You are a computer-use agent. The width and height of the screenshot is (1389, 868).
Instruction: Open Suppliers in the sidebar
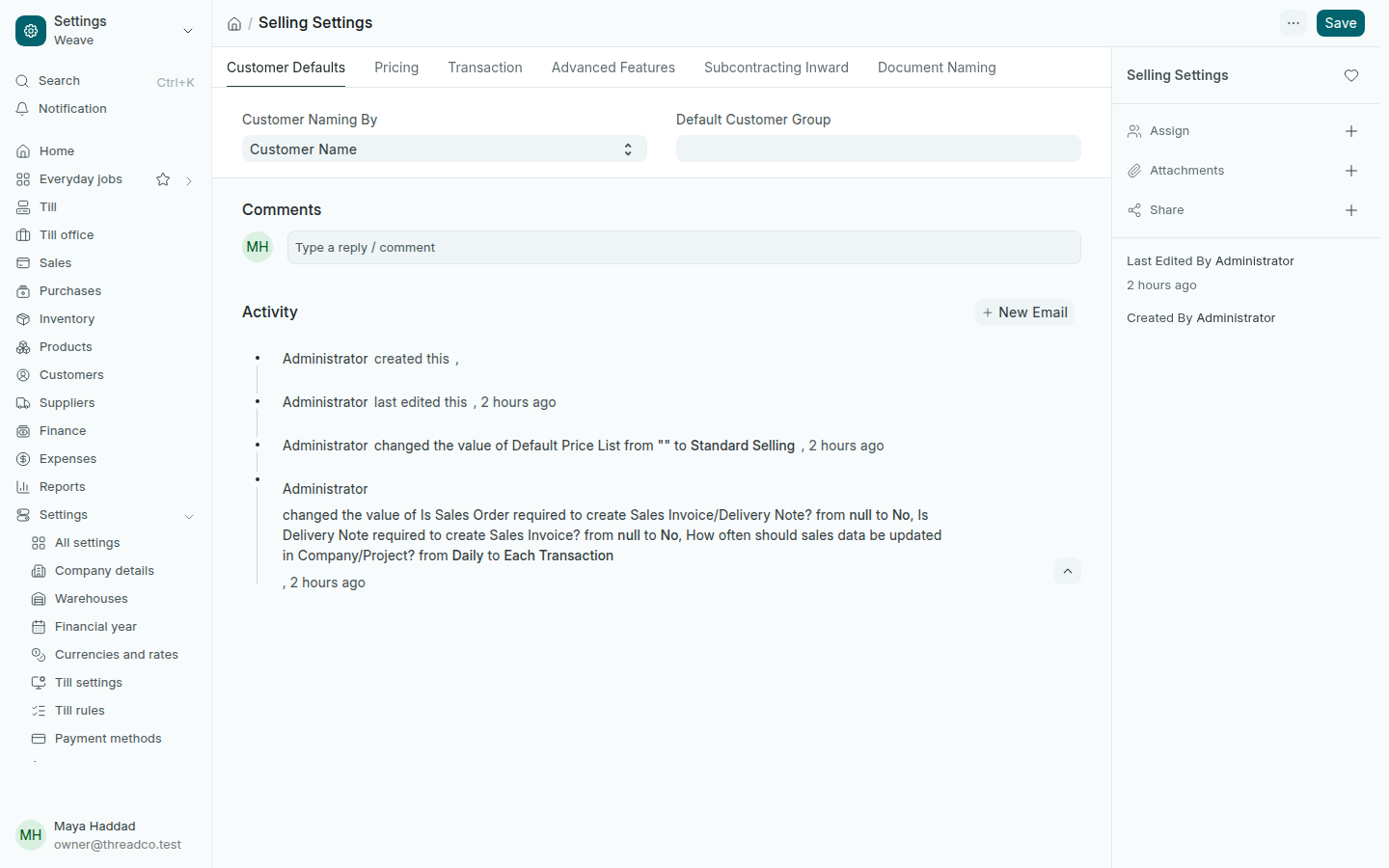pyautogui.click(x=105, y=403)
